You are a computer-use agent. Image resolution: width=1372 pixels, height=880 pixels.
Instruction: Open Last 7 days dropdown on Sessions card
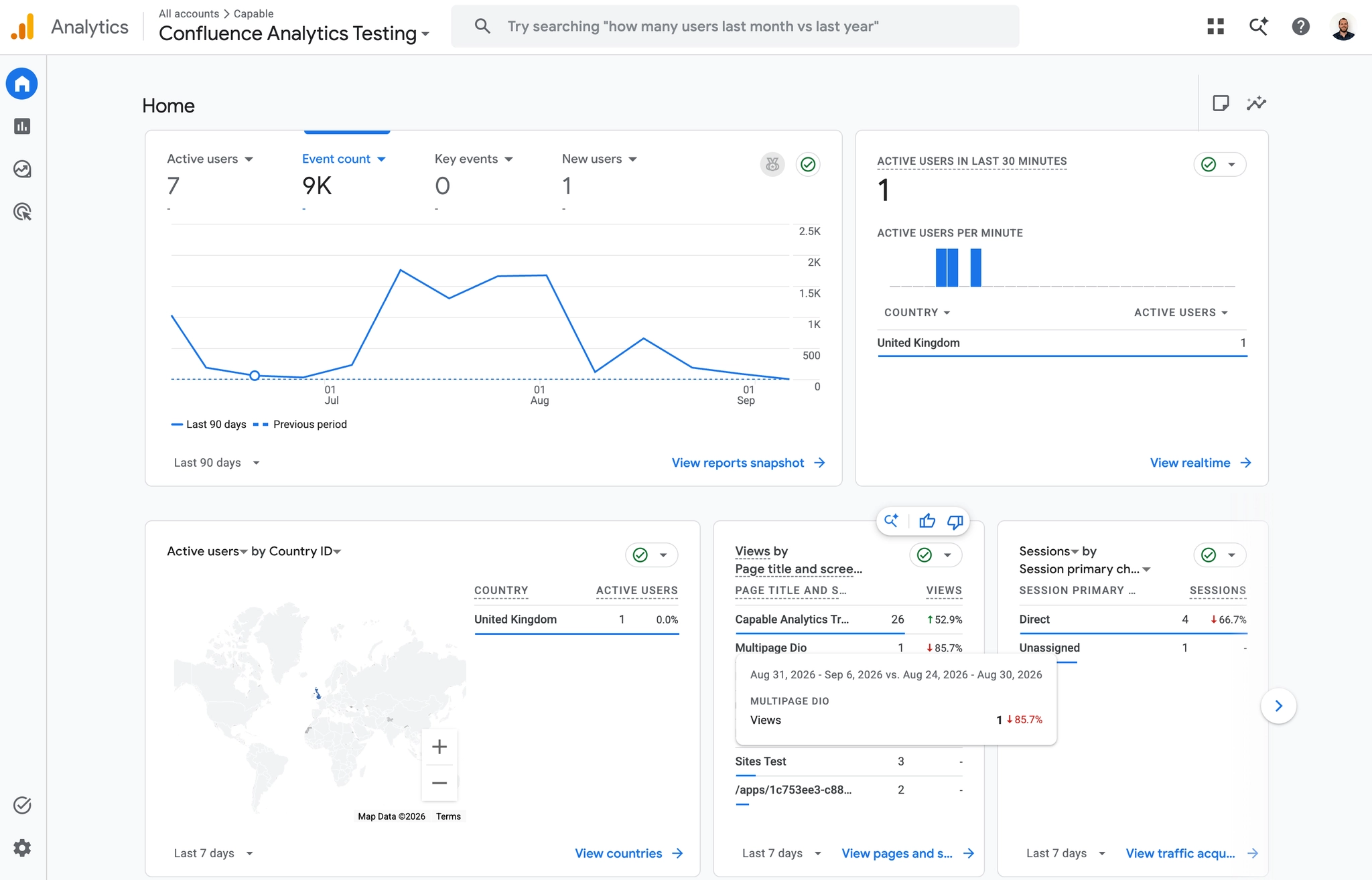1066,853
